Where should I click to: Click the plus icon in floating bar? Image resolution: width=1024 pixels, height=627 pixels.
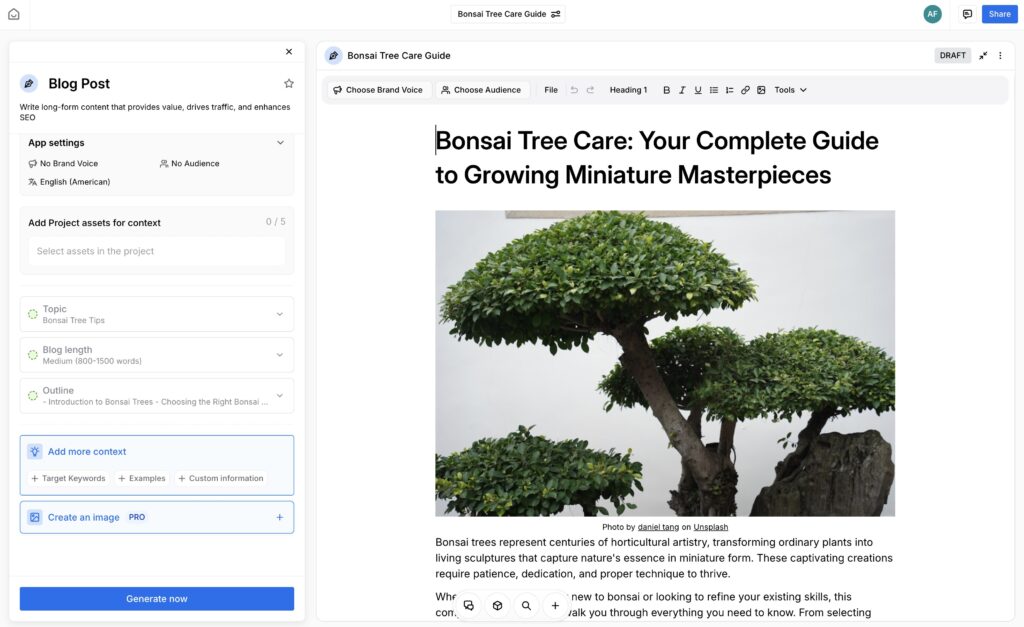coord(554,605)
